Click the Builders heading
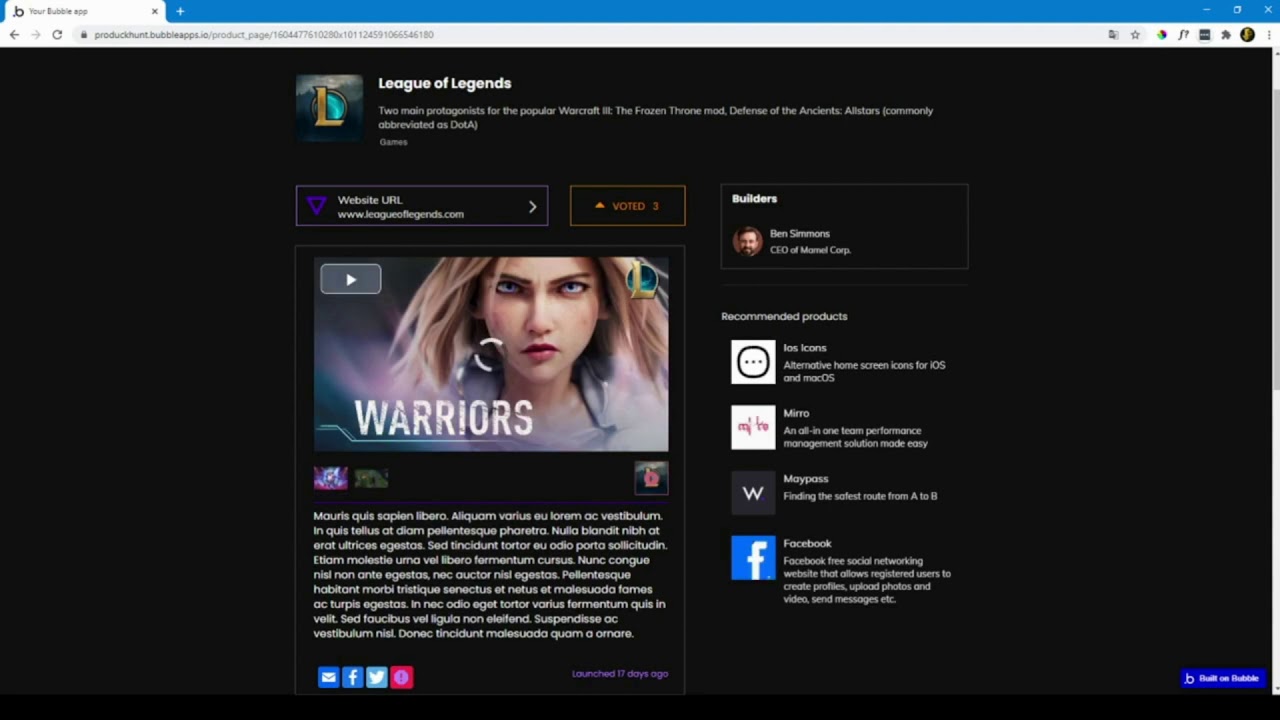1280x720 pixels. 754,199
